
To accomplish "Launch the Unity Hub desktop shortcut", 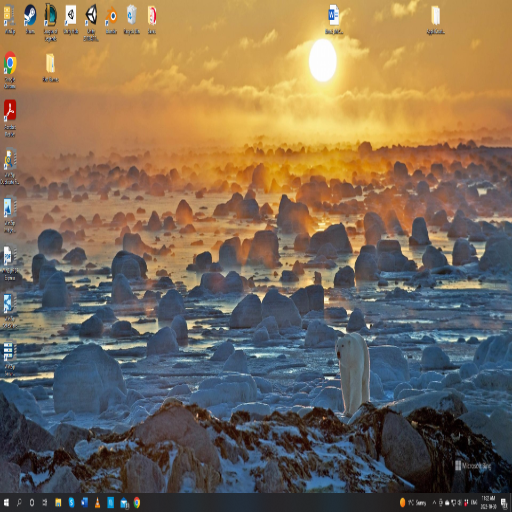I will [71, 19].
